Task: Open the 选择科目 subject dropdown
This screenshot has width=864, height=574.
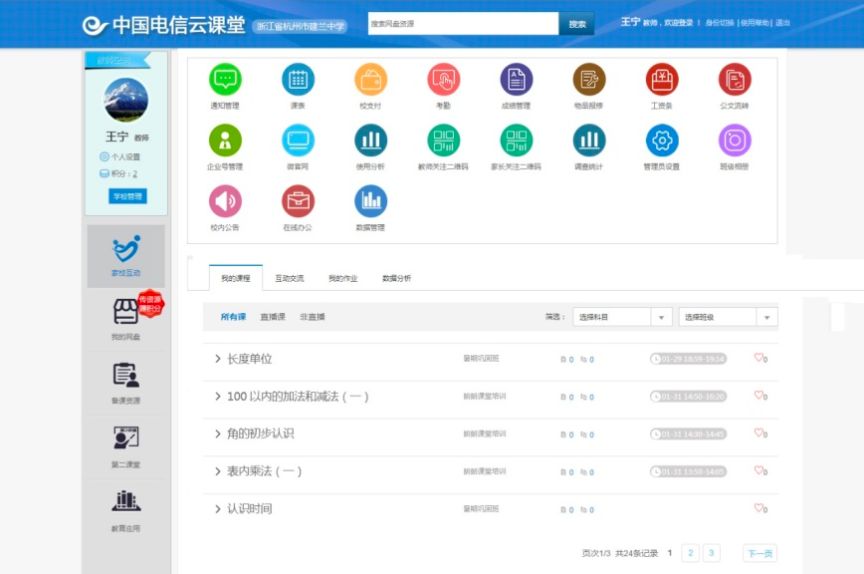Action: point(621,317)
